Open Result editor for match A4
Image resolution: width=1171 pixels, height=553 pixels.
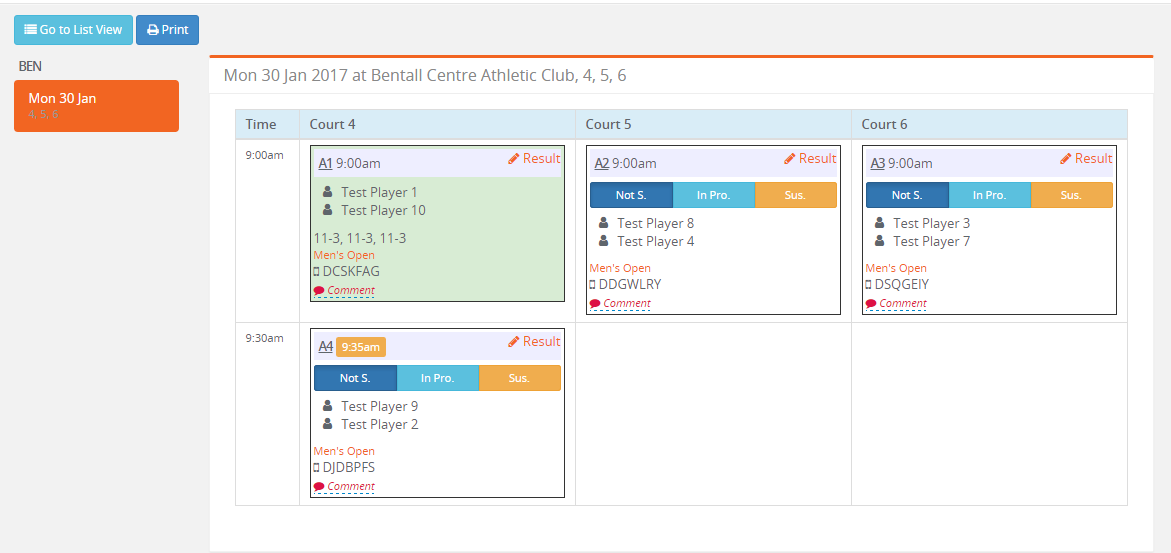coord(534,342)
